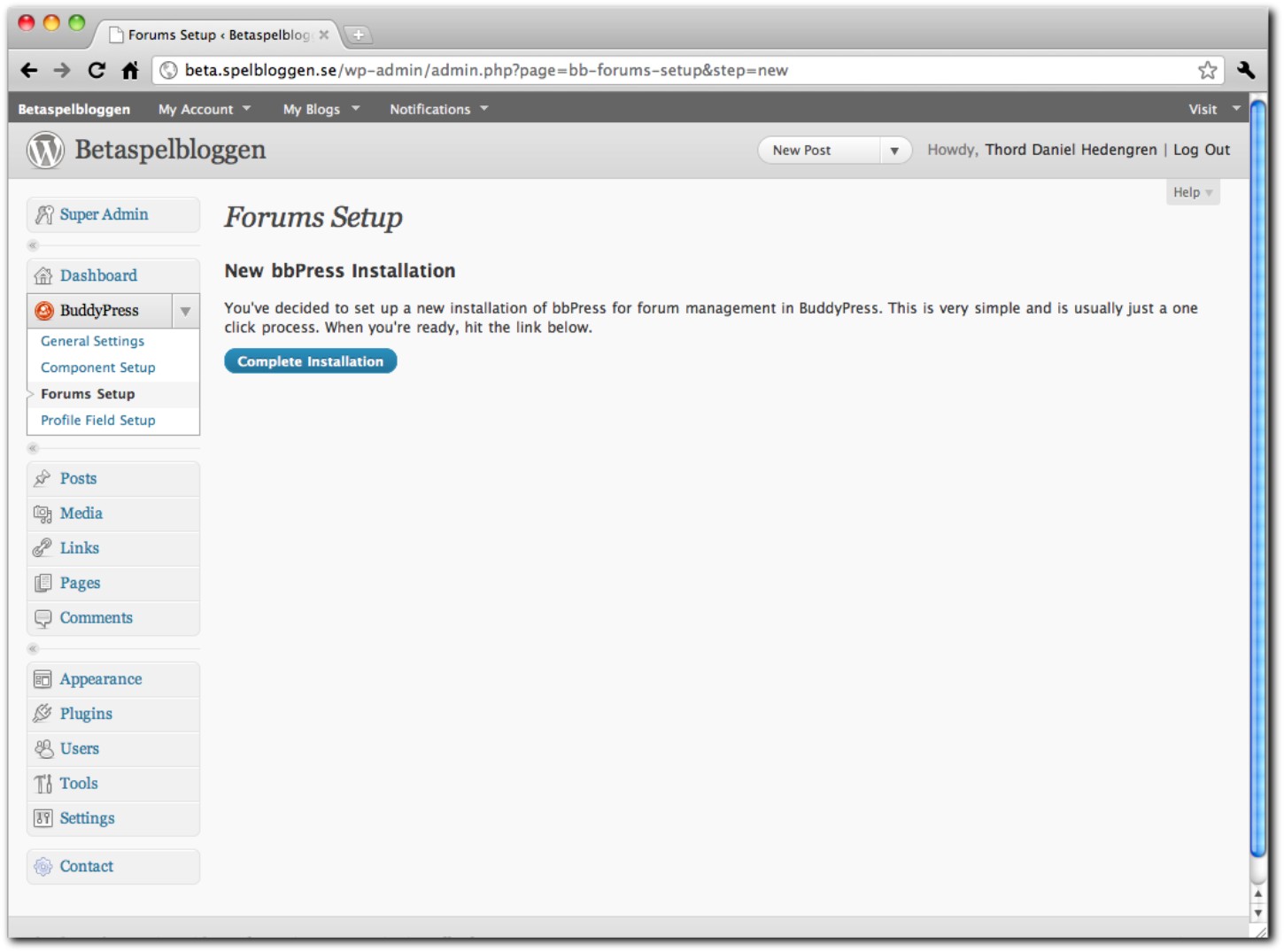Click the blue vertical scrollbar thumb
1284x952 pixels.
coord(1258,478)
